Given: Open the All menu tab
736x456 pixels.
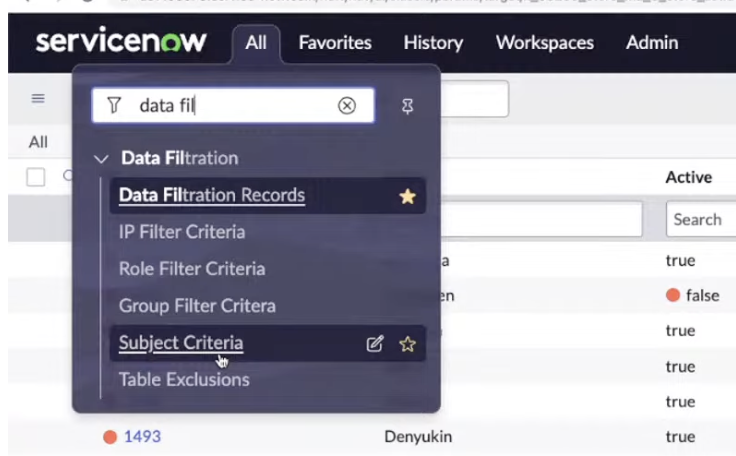Looking at the screenshot, I should pos(256,43).
